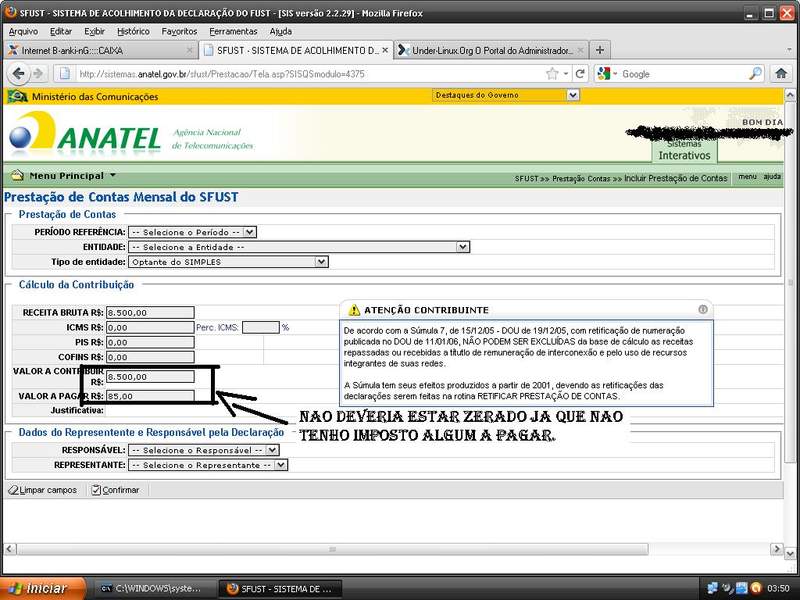
Task: Open the Entidade selection dropdown
Action: pyautogui.click(x=299, y=247)
